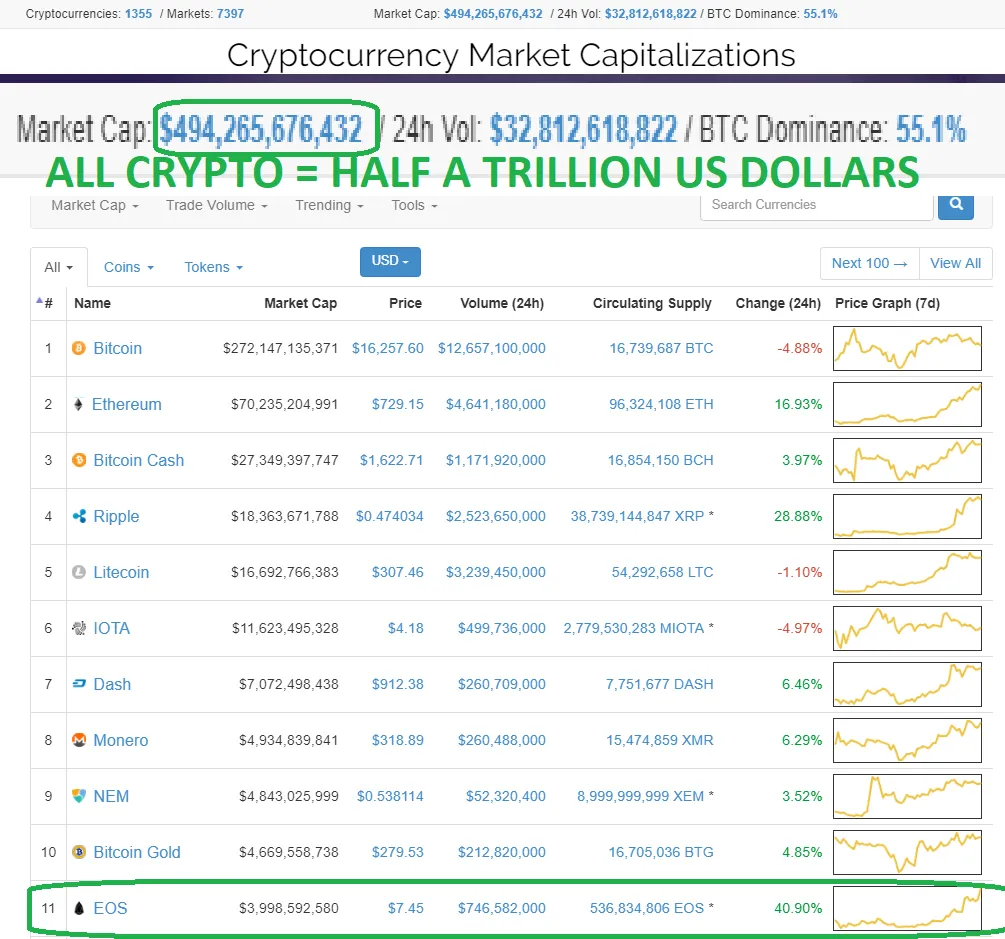Open the Ripple link
1005x939 pixels.
116,516
